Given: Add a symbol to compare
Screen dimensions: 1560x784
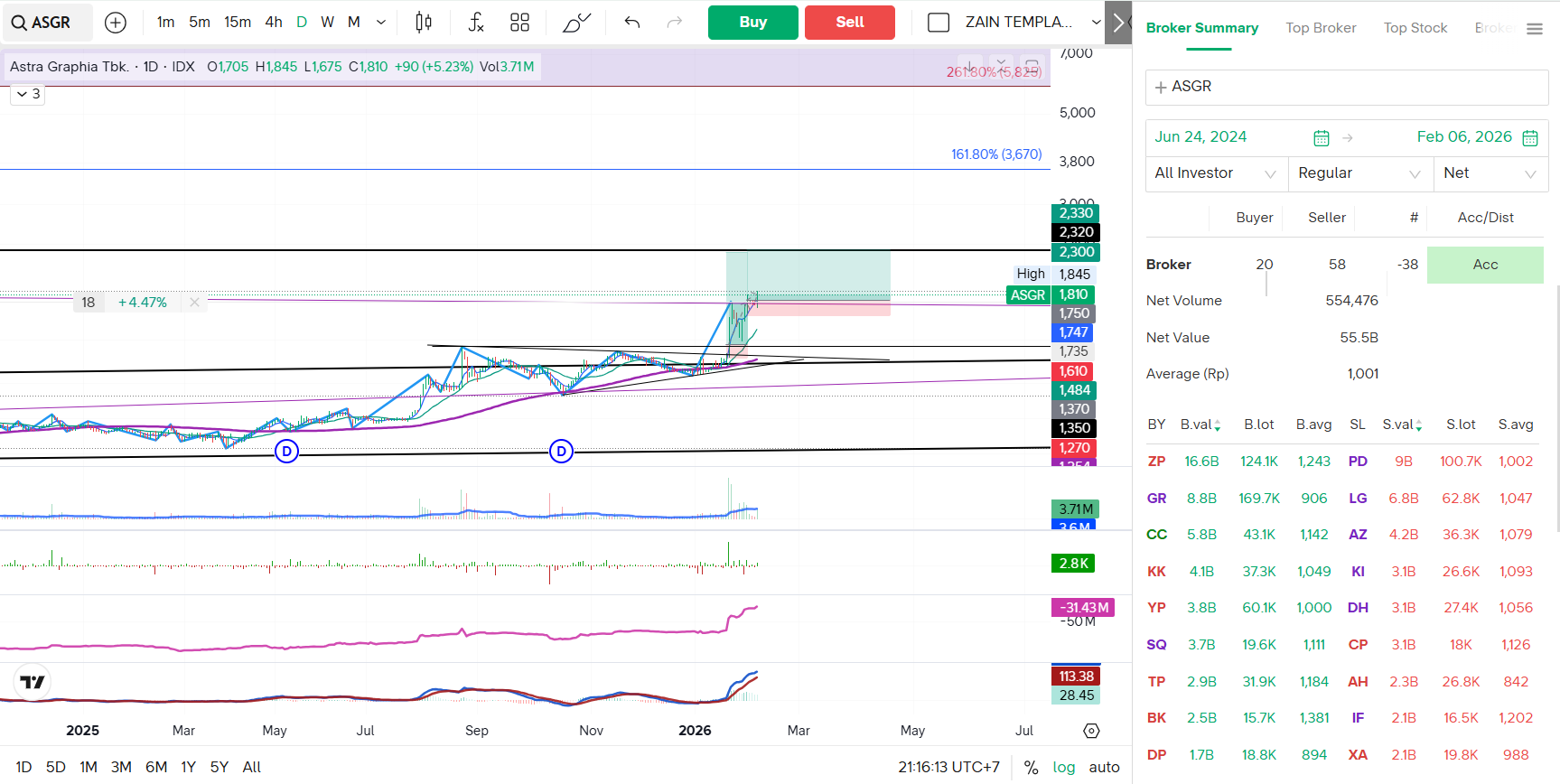Looking at the screenshot, I should [x=116, y=23].
